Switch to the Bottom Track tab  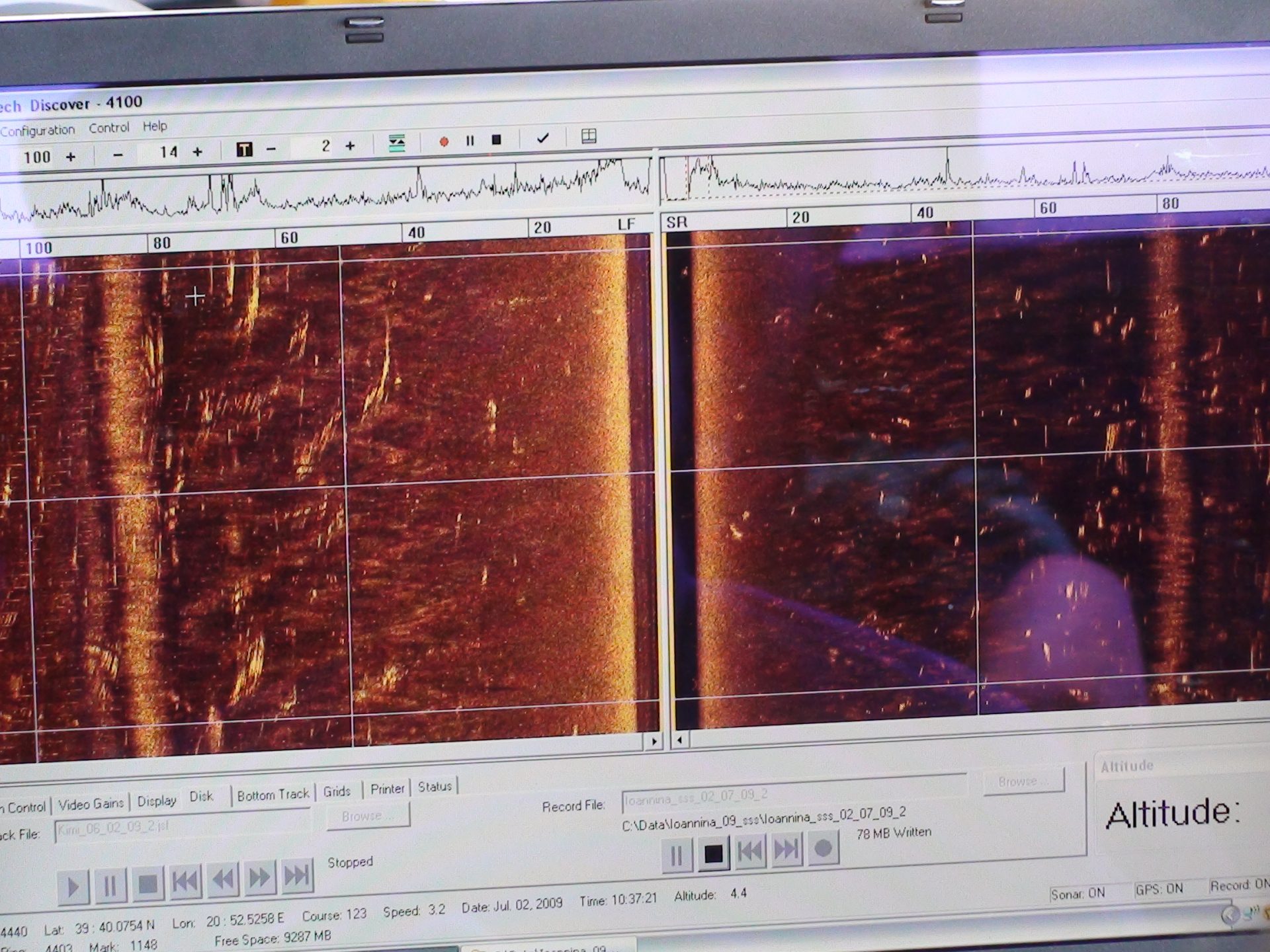tap(273, 795)
